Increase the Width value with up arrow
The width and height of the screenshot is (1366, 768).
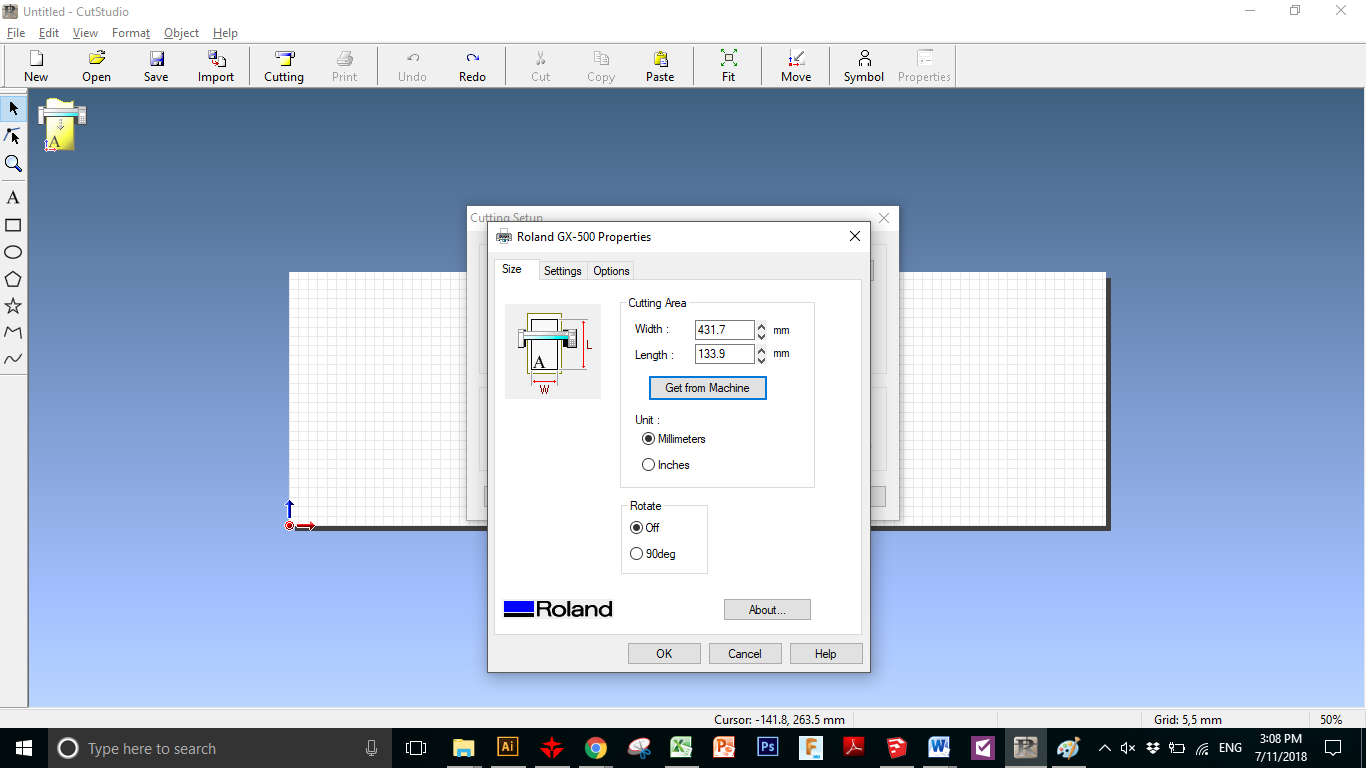762,326
